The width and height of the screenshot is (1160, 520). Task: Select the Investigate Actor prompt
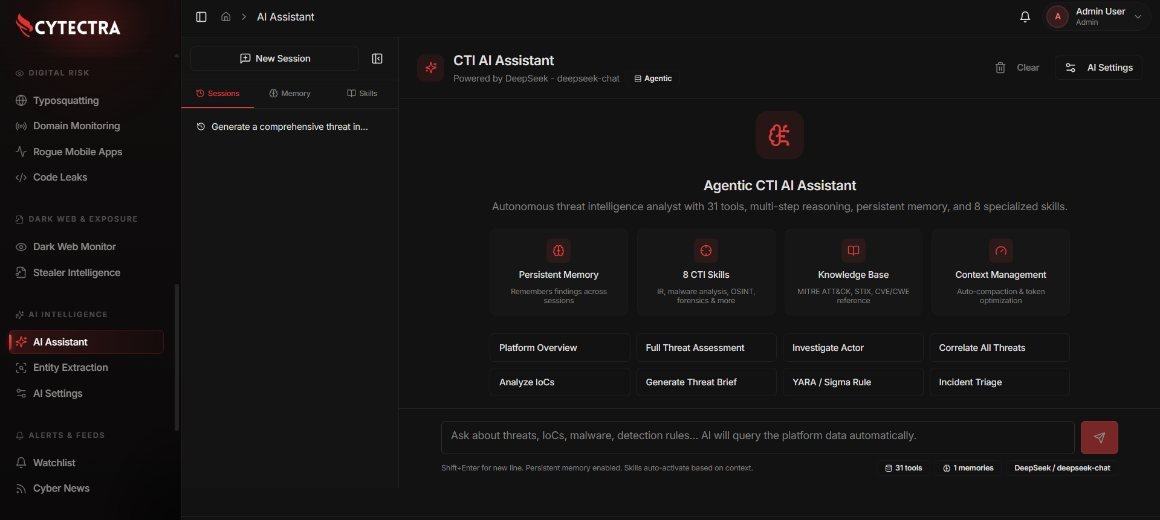(853, 348)
